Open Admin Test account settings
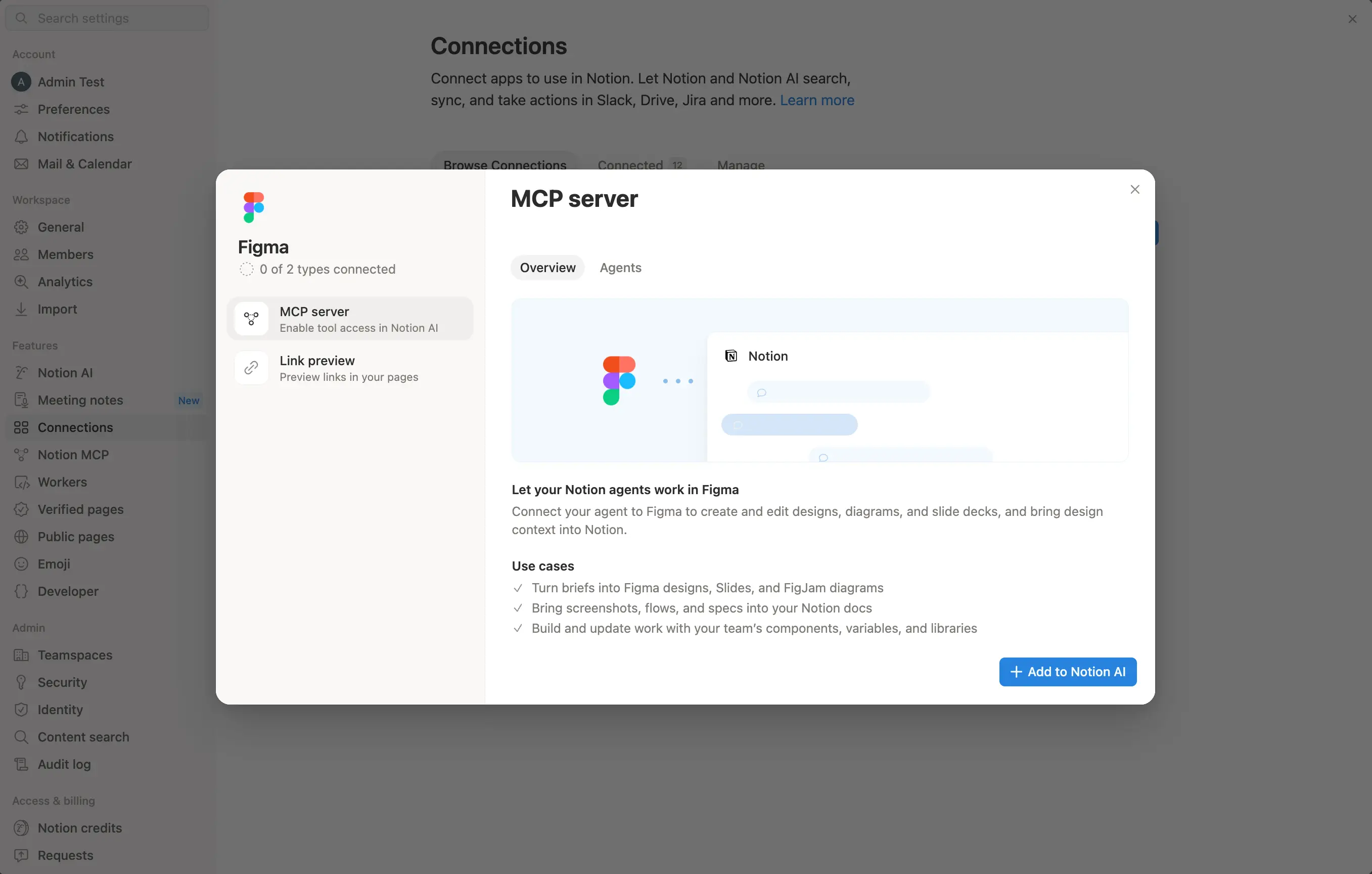 (106, 81)
